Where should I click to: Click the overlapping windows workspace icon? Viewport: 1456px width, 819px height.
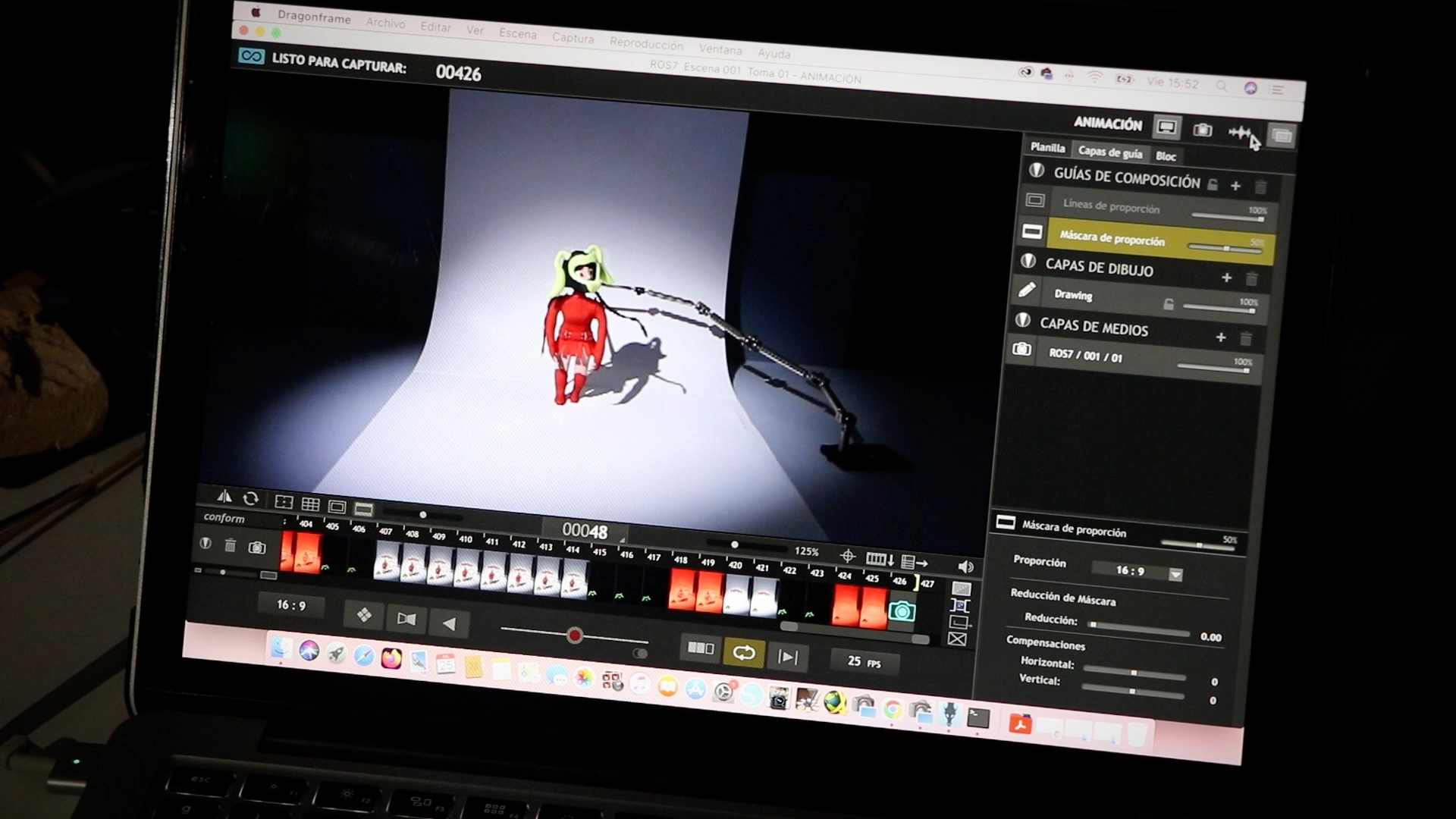[1282, 136]
